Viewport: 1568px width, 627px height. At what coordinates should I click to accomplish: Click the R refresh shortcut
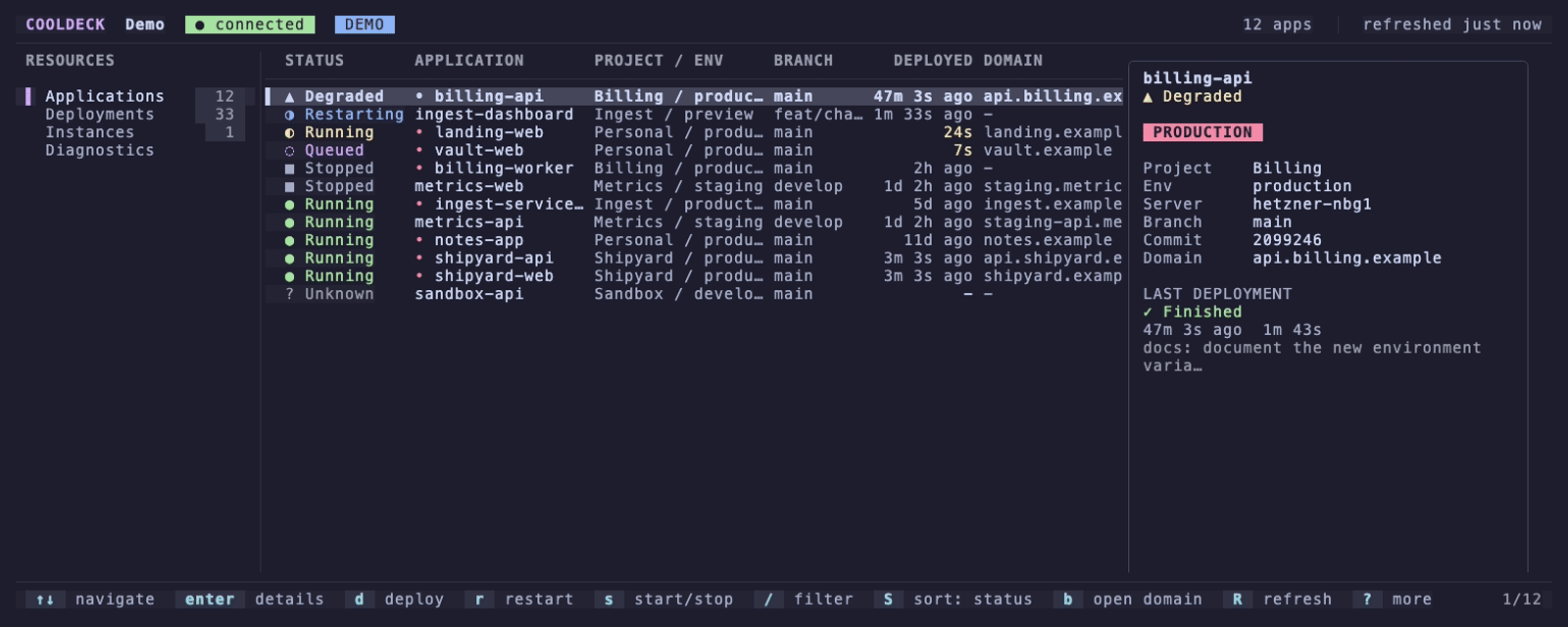point(1278,600)
